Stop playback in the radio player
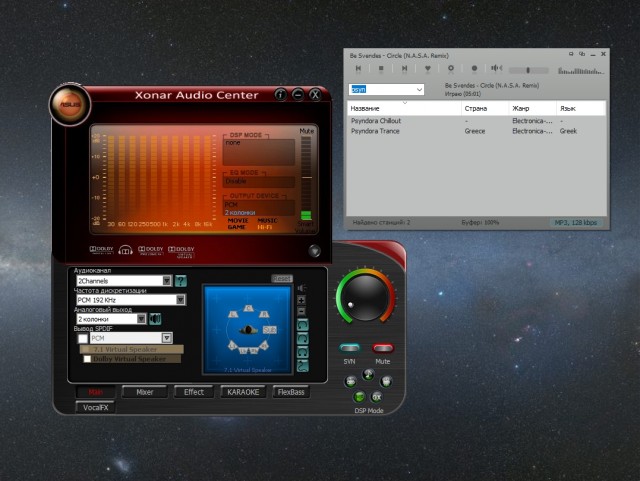The width and height of the screenshot is (640, 481). coord(381,69)
